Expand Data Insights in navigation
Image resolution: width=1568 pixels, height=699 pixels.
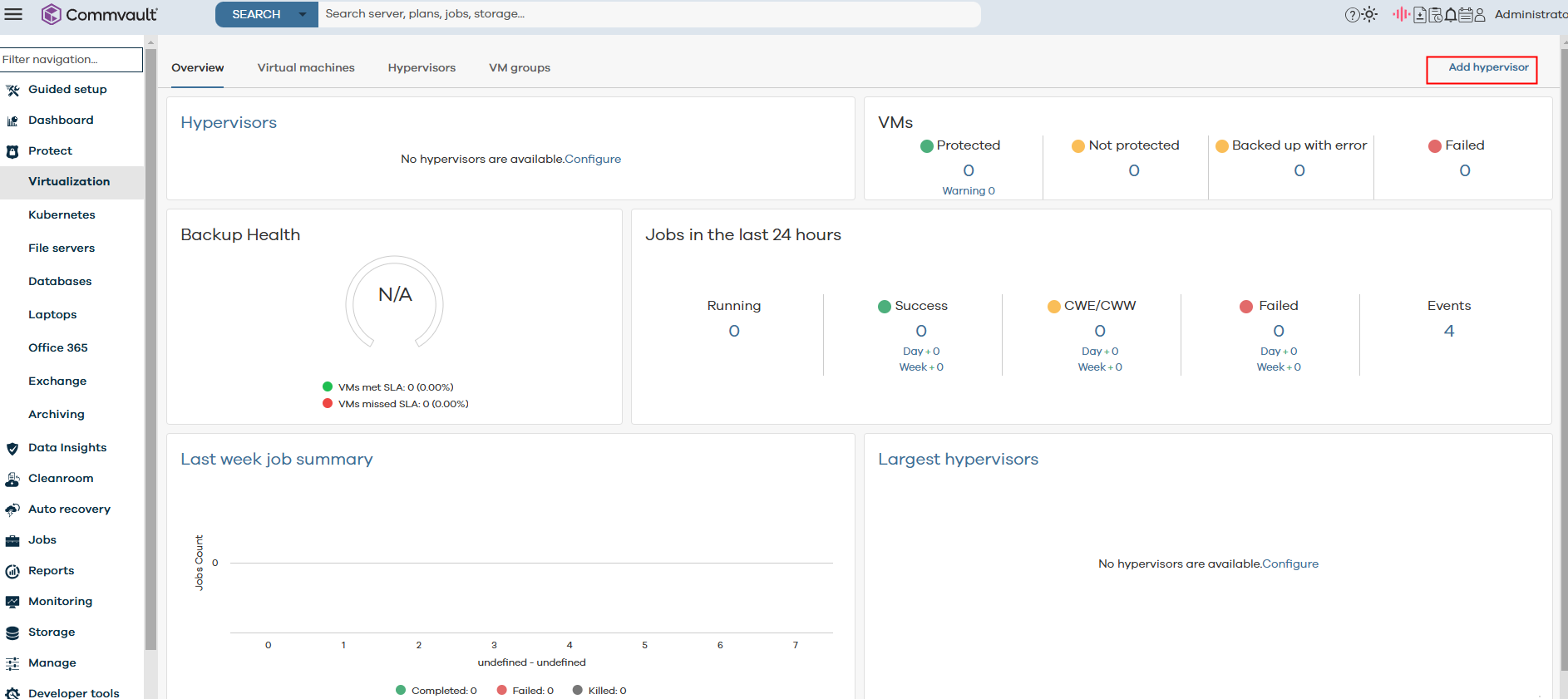click(x=67, y=447)
